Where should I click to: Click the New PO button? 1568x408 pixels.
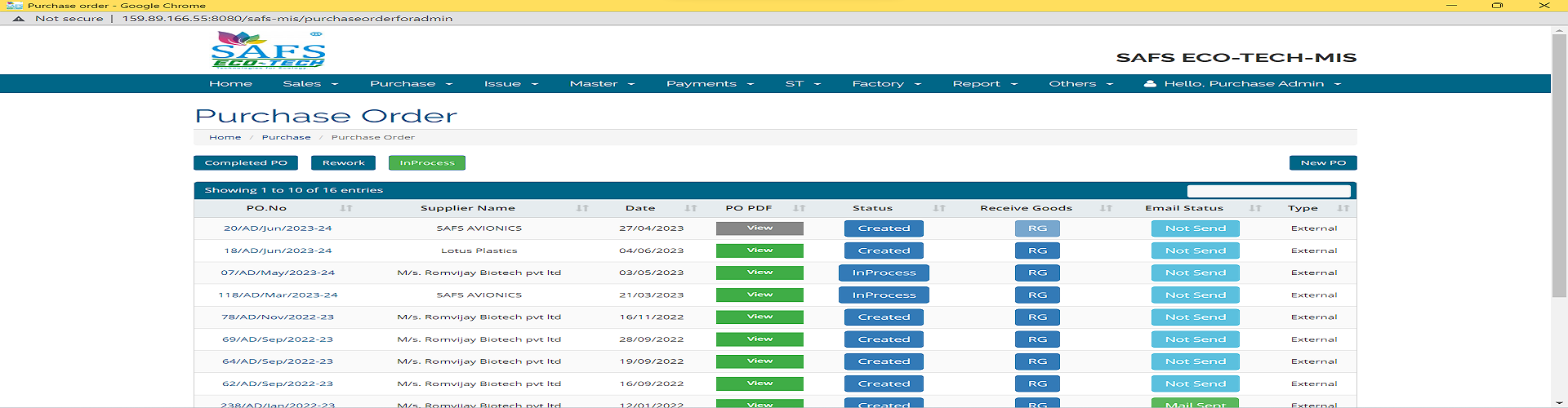tap(1322, 163)
